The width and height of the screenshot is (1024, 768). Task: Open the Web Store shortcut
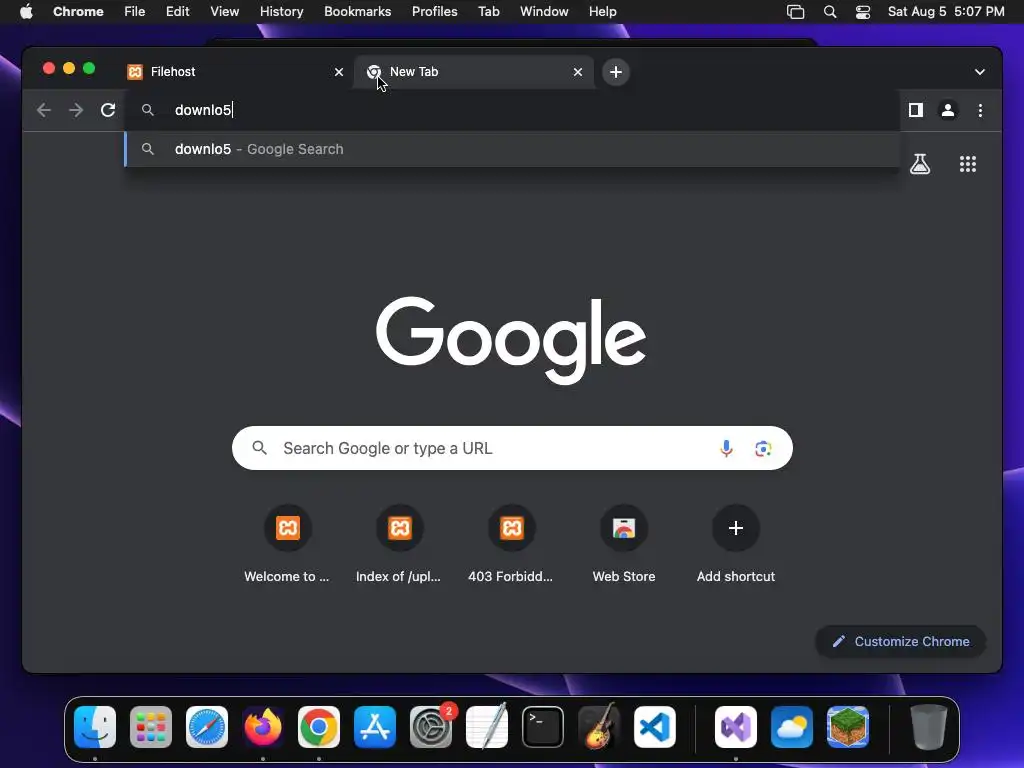624,544
